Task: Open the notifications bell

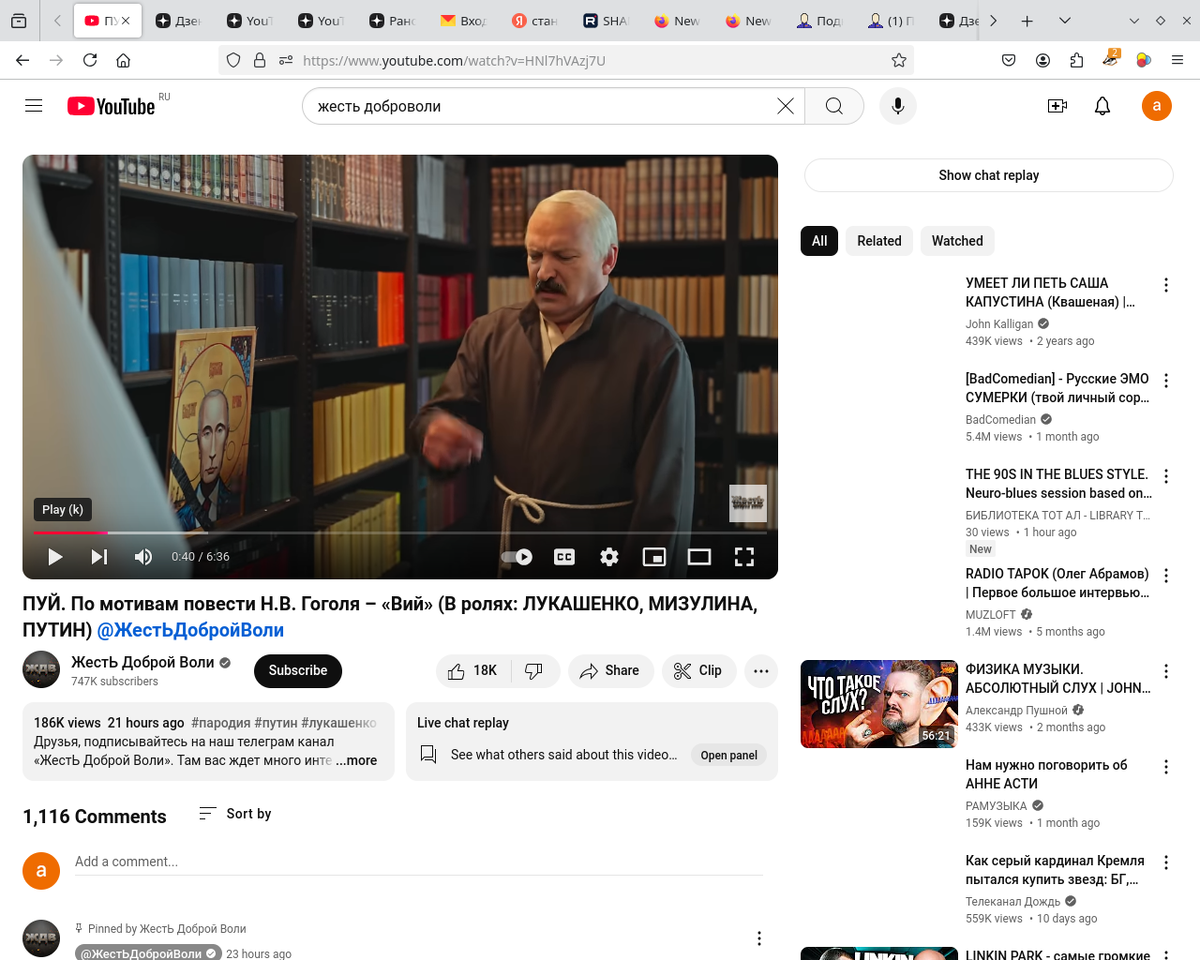Action: (1103, 106)
